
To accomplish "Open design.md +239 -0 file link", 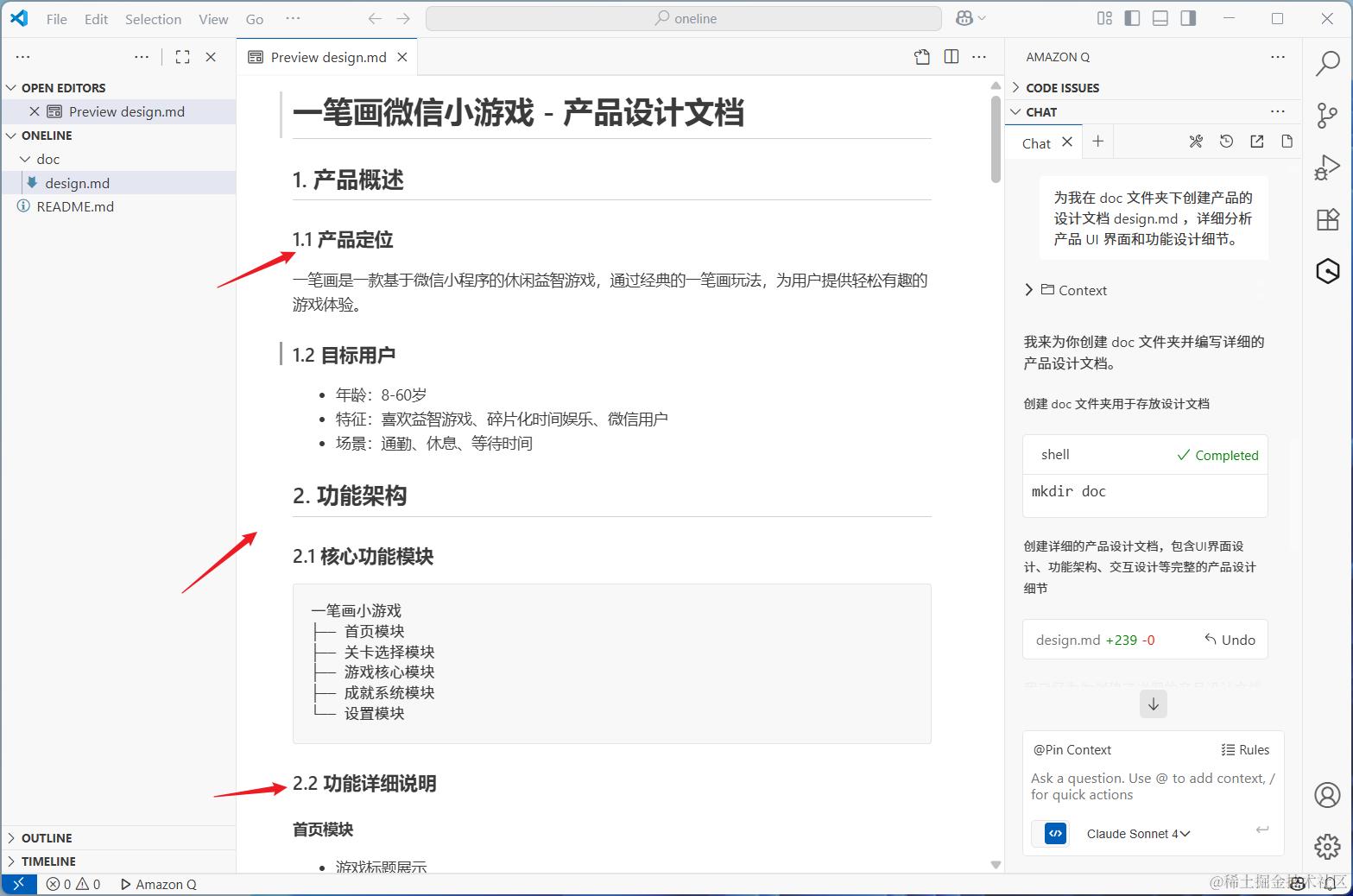I will [x=1095, y=640].
